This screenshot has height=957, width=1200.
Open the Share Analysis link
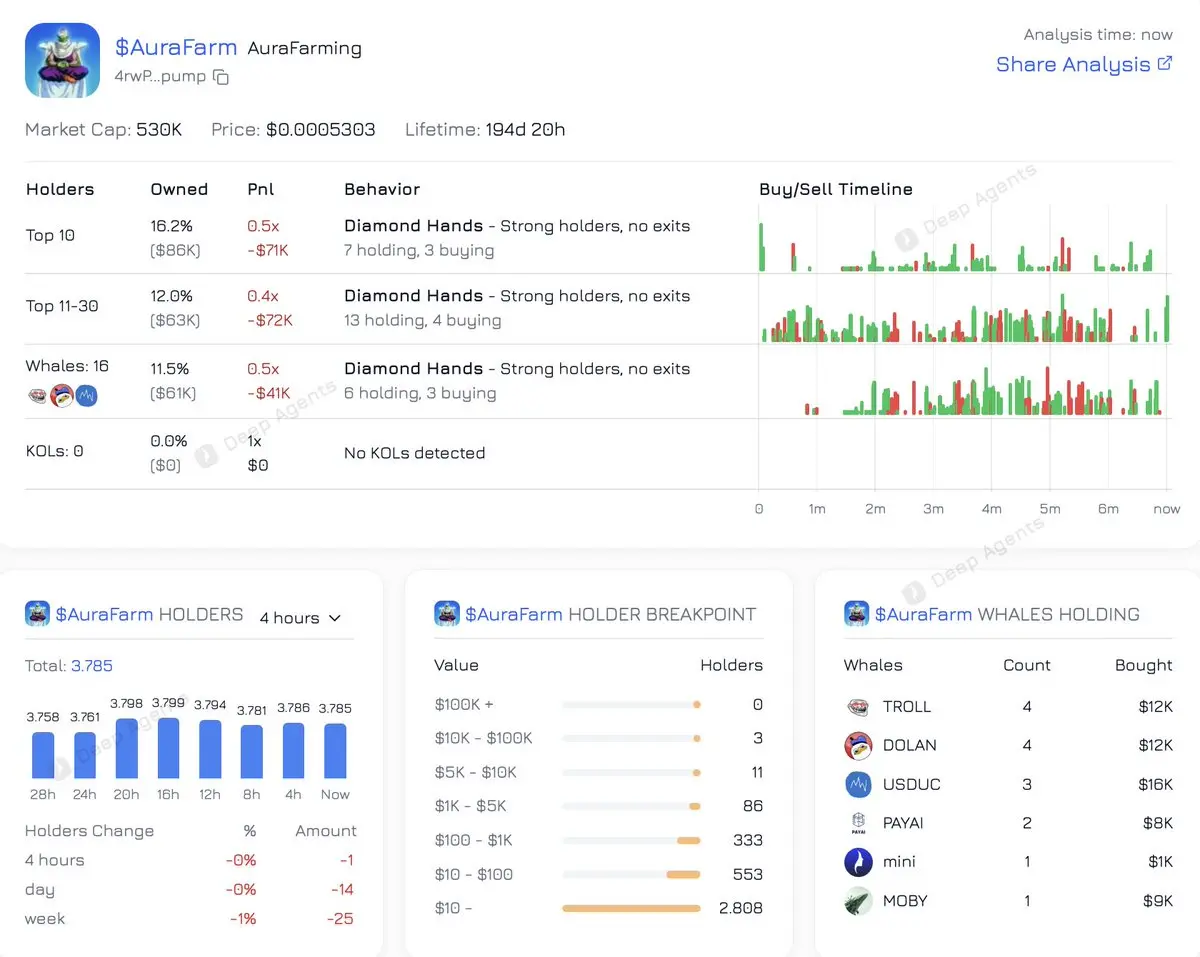(x=1083, y=64)
